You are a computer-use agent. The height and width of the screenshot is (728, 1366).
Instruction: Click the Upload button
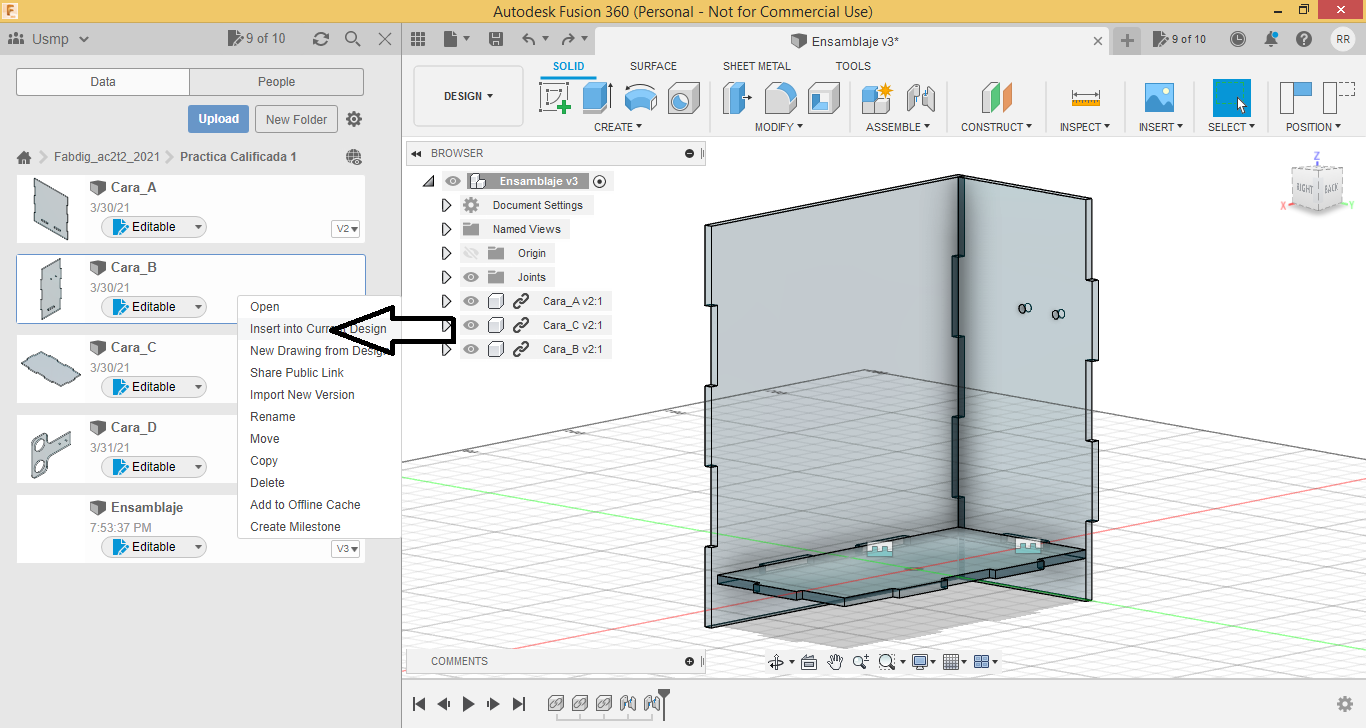click(x=218, y=119)
